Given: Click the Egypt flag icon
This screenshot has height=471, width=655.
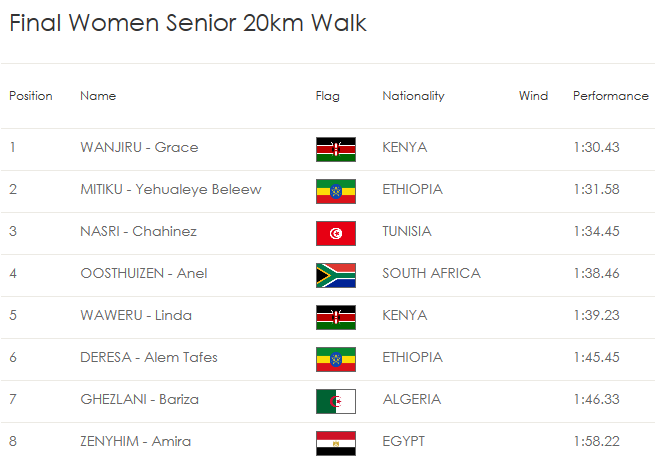Looking at the screenshot, I should [336, 443].
